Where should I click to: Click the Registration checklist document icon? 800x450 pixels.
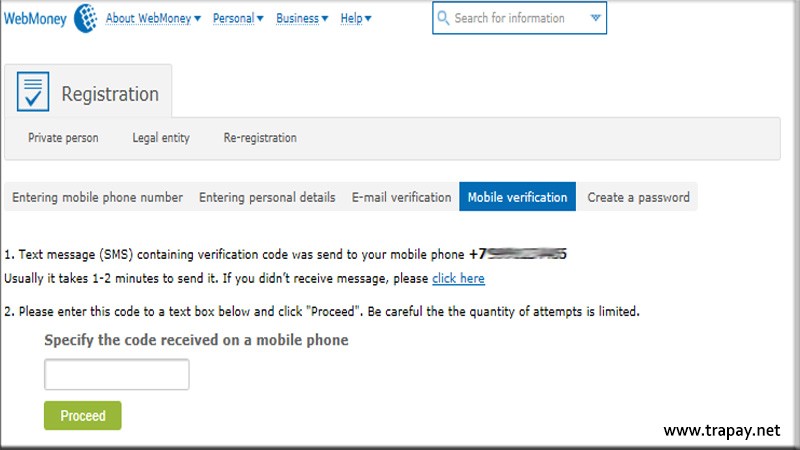(33, 94)
